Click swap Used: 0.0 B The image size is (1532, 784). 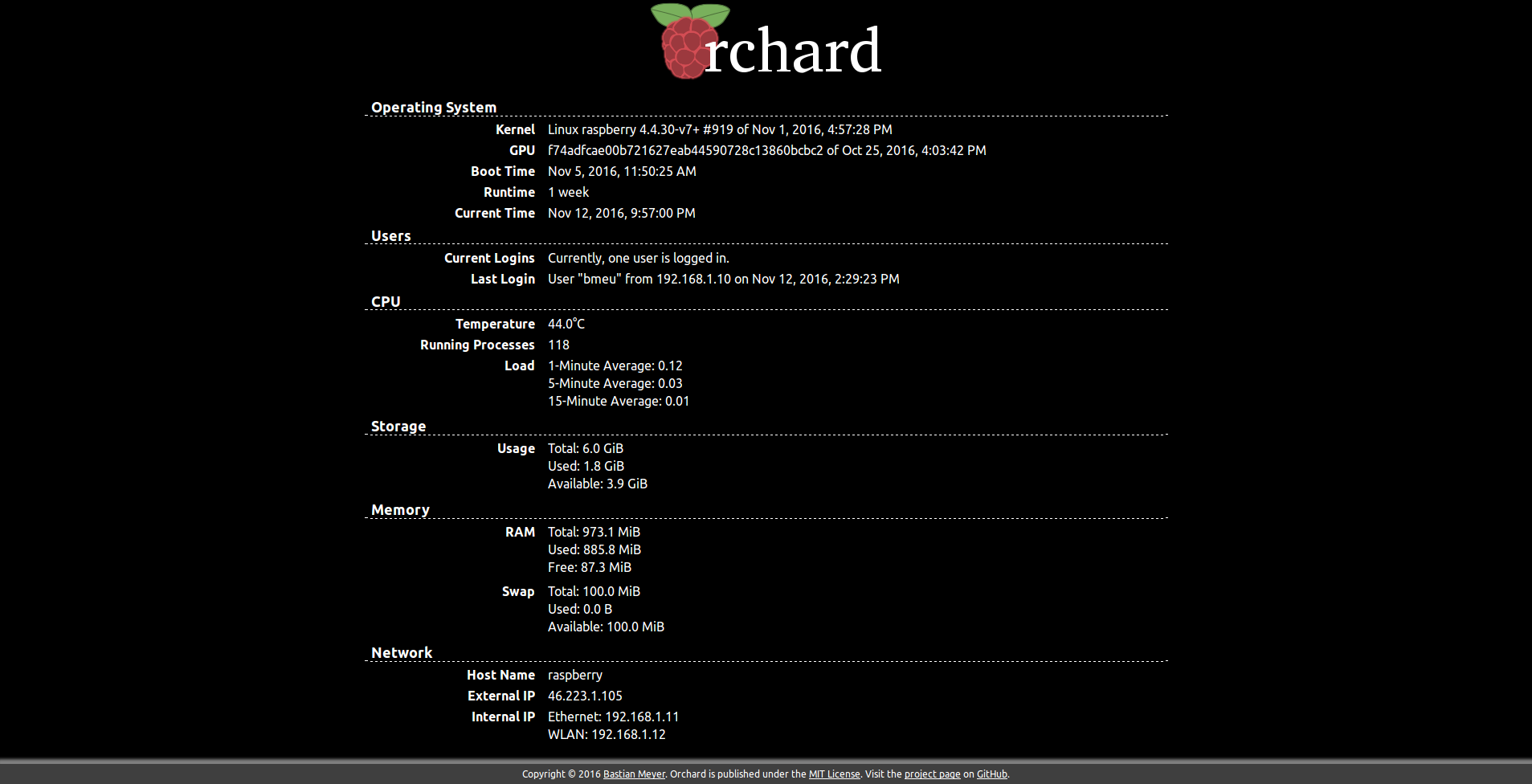point(580,609)
